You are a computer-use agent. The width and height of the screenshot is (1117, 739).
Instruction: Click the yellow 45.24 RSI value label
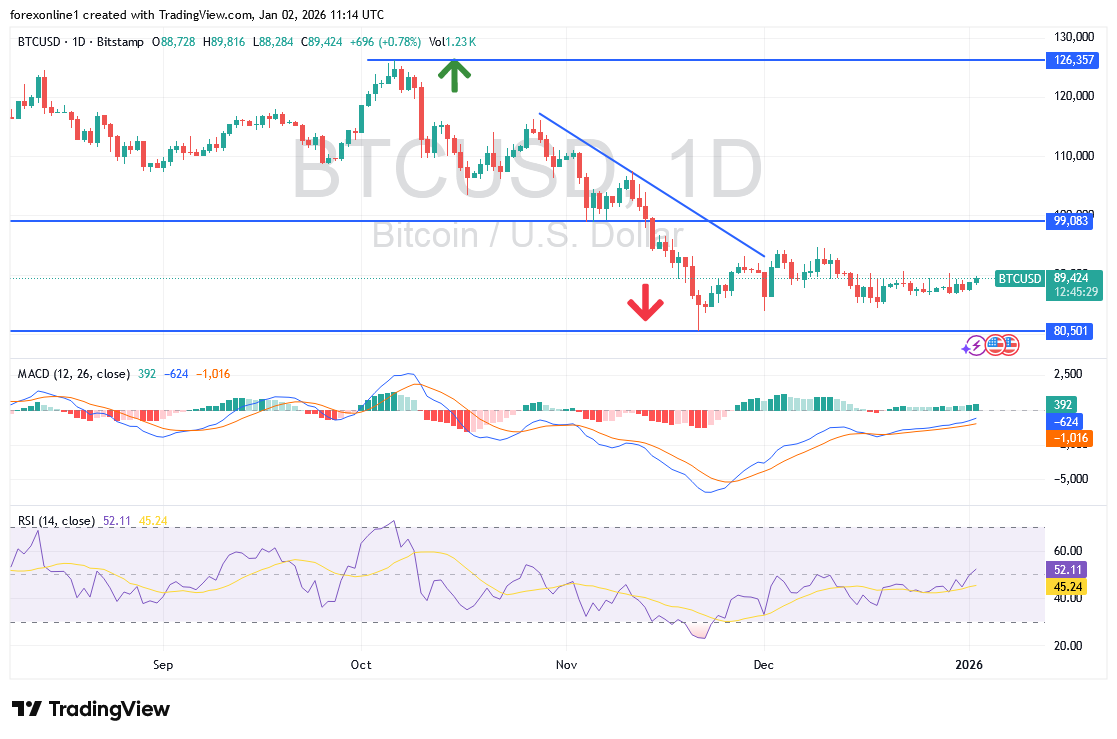tap(1066, 587)
